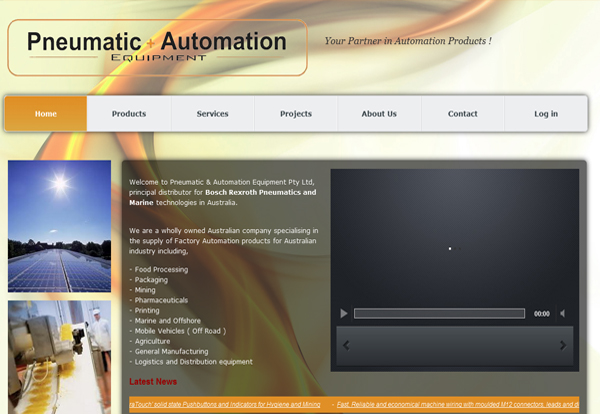Click the 'Mobile Vehicles ( Off Road )' entry

pyautogui.click(x=180, y=331)
